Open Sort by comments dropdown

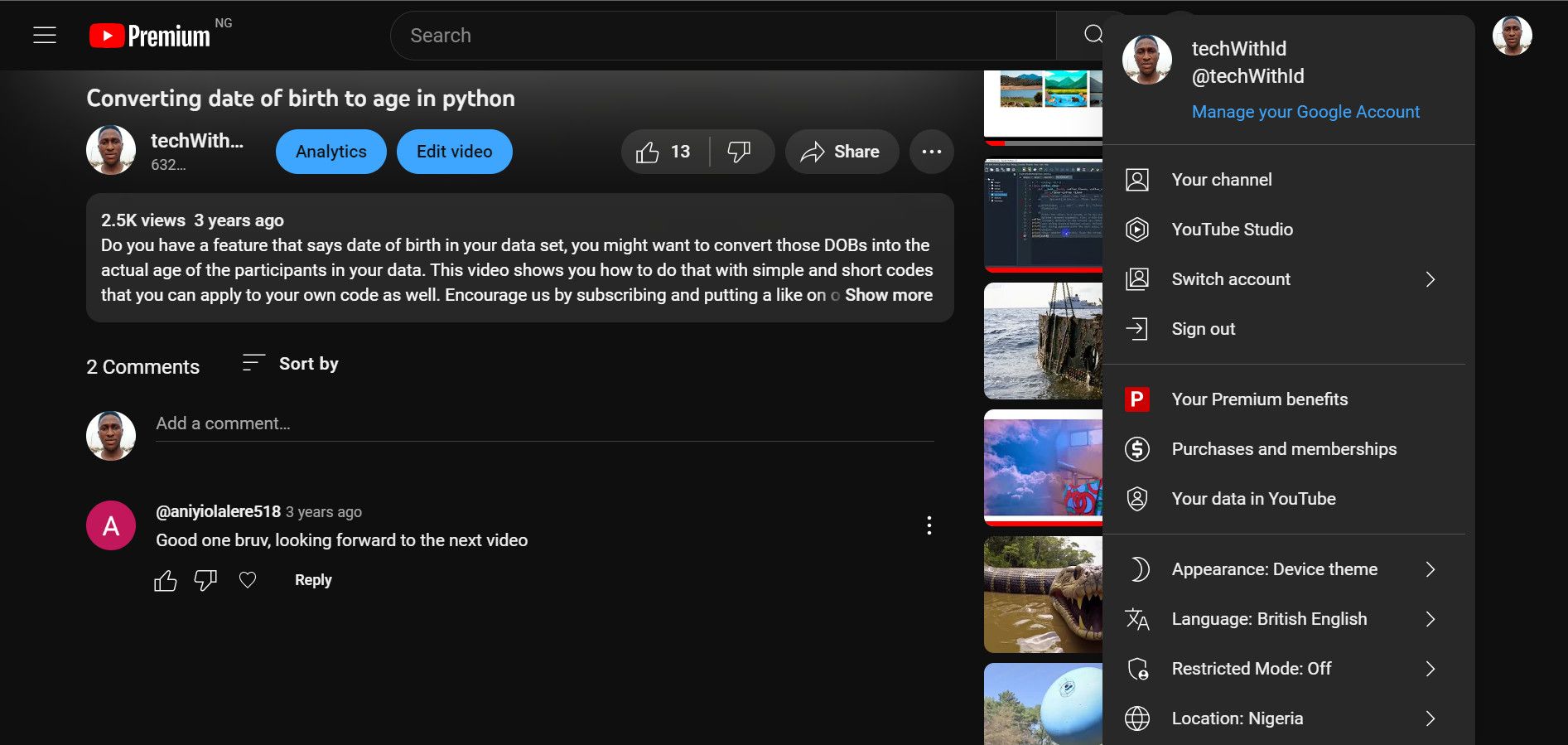pyautogui.click(x=290, y=363)
